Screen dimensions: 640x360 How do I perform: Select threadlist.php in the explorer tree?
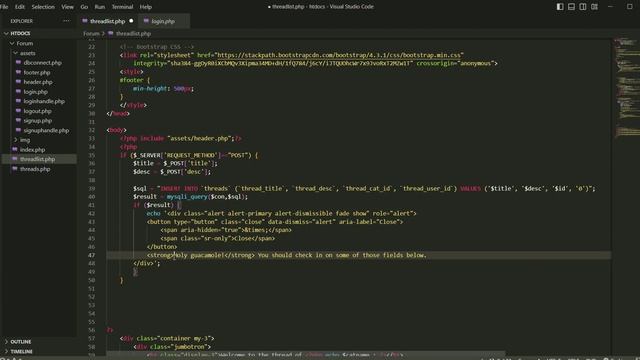tap(37, 159)
